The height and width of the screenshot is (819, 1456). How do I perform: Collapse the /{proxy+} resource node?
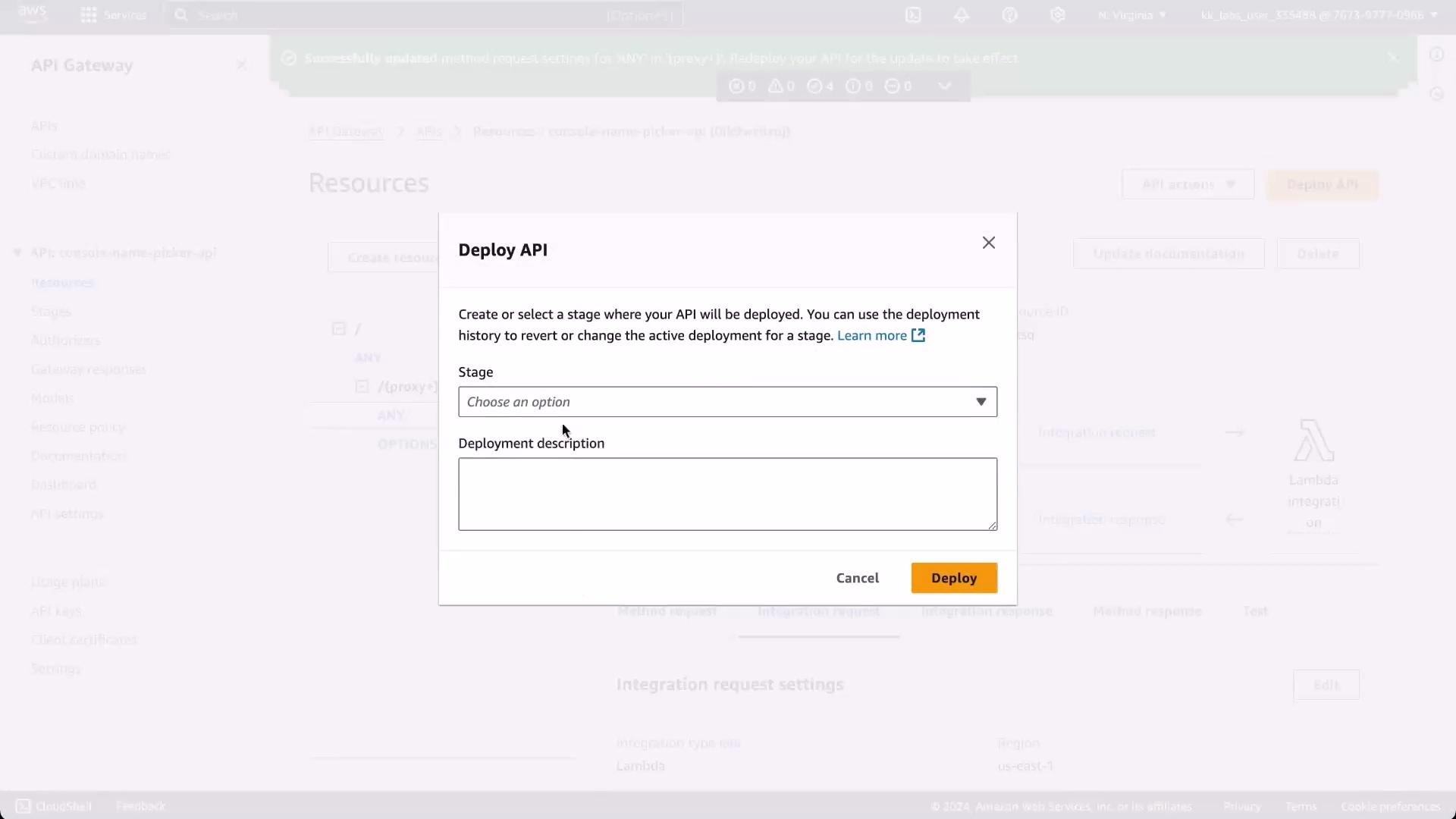362,386
